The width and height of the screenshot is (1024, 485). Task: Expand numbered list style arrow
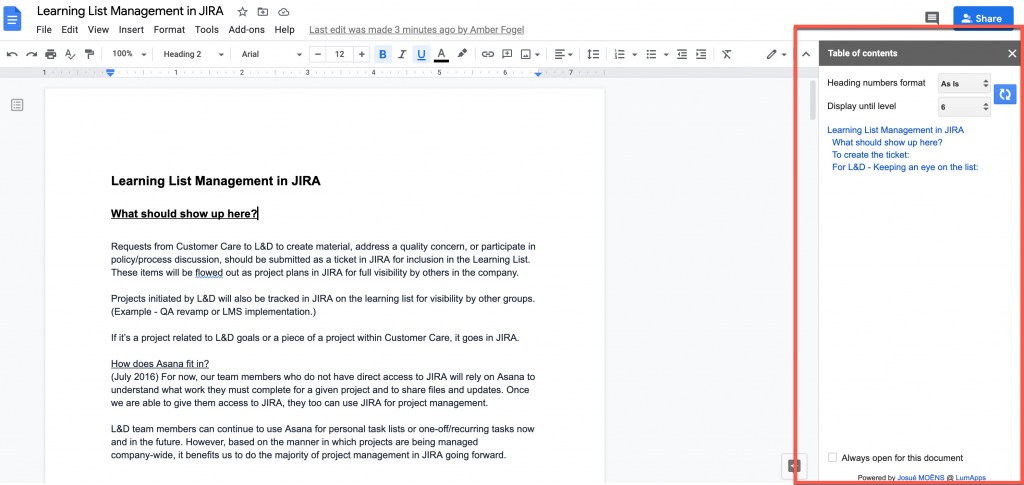click(x=635, y=55)
